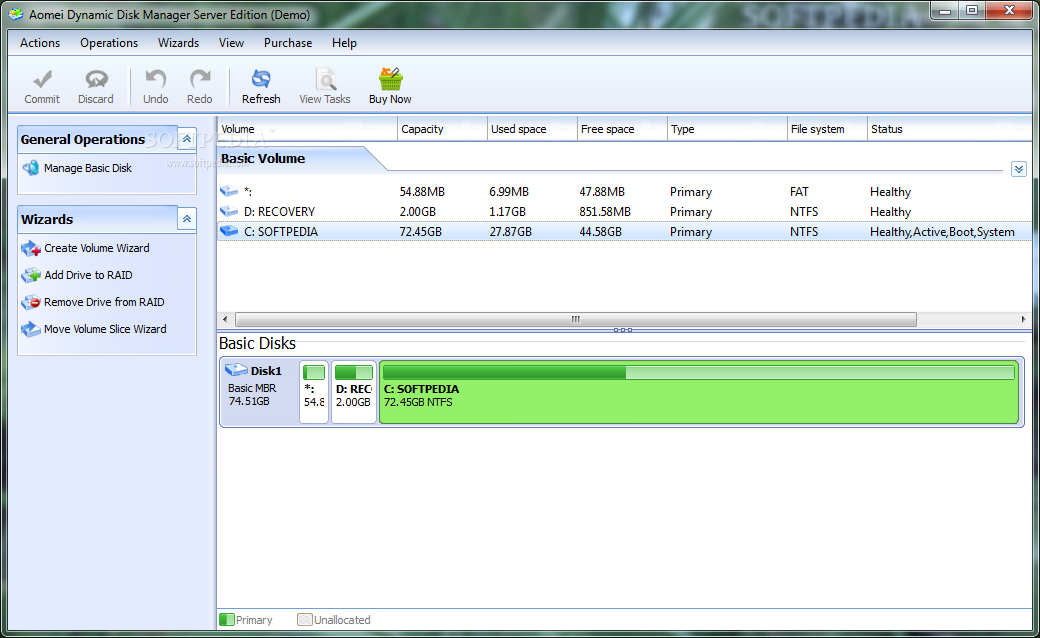Select the D: RECOVERY volume row

tap(624, 212)
